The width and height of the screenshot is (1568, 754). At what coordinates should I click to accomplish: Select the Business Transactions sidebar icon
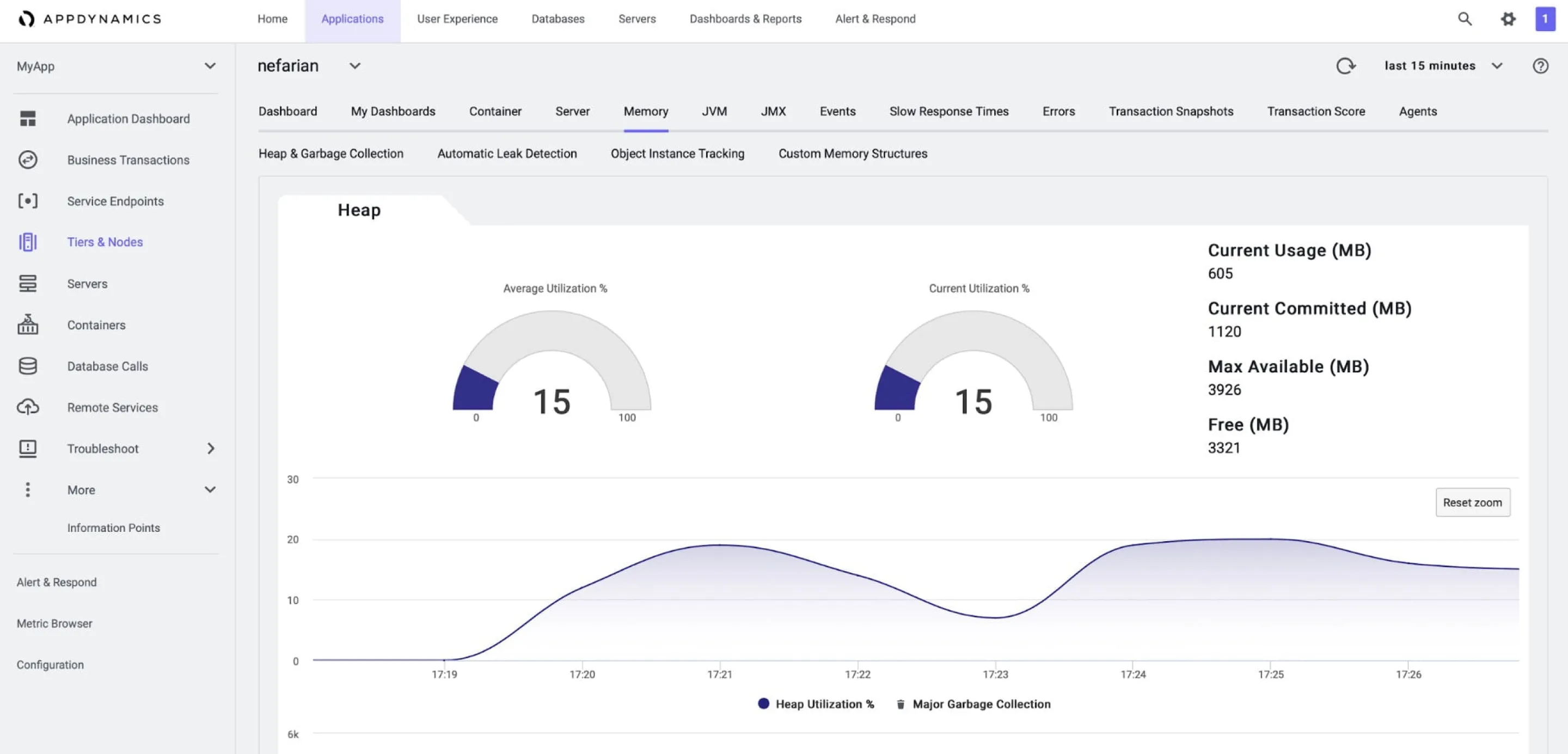click(28, 160)
